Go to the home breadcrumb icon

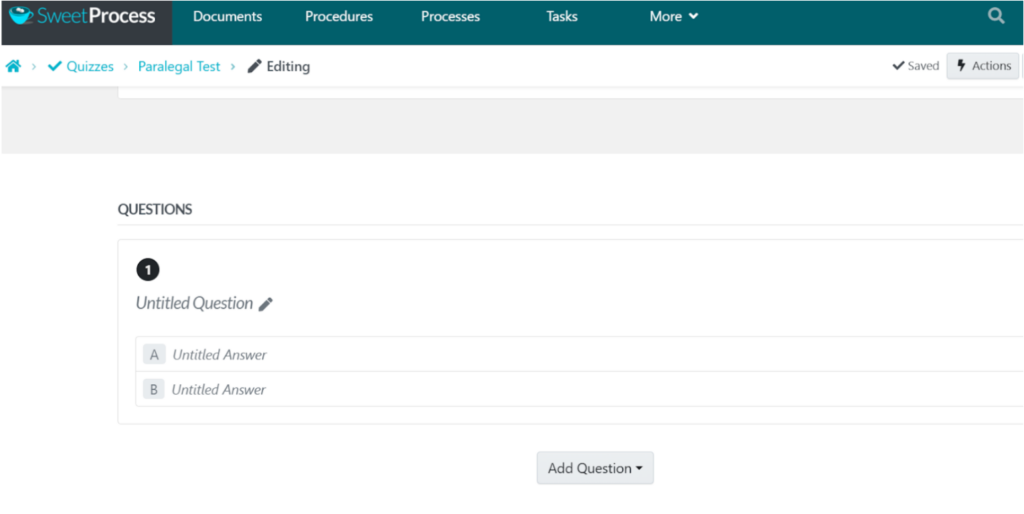pos(13,66)
